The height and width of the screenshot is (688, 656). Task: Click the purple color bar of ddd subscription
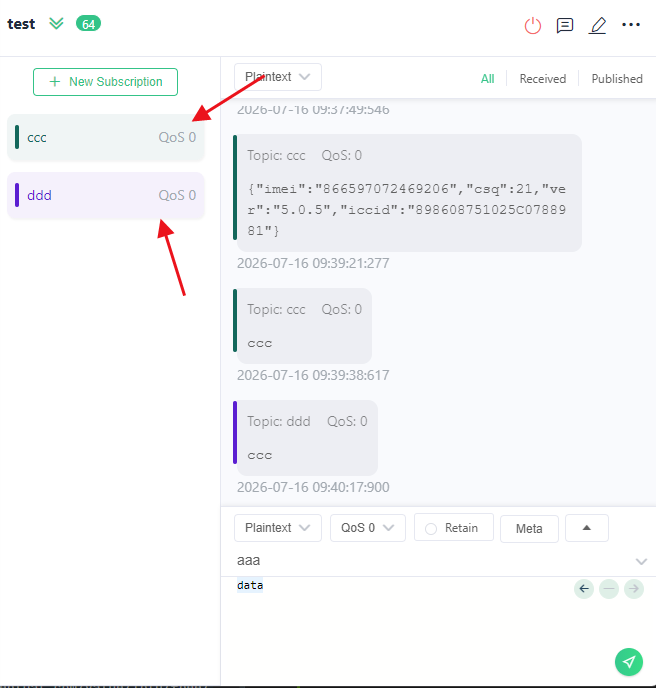click(17, 195)
